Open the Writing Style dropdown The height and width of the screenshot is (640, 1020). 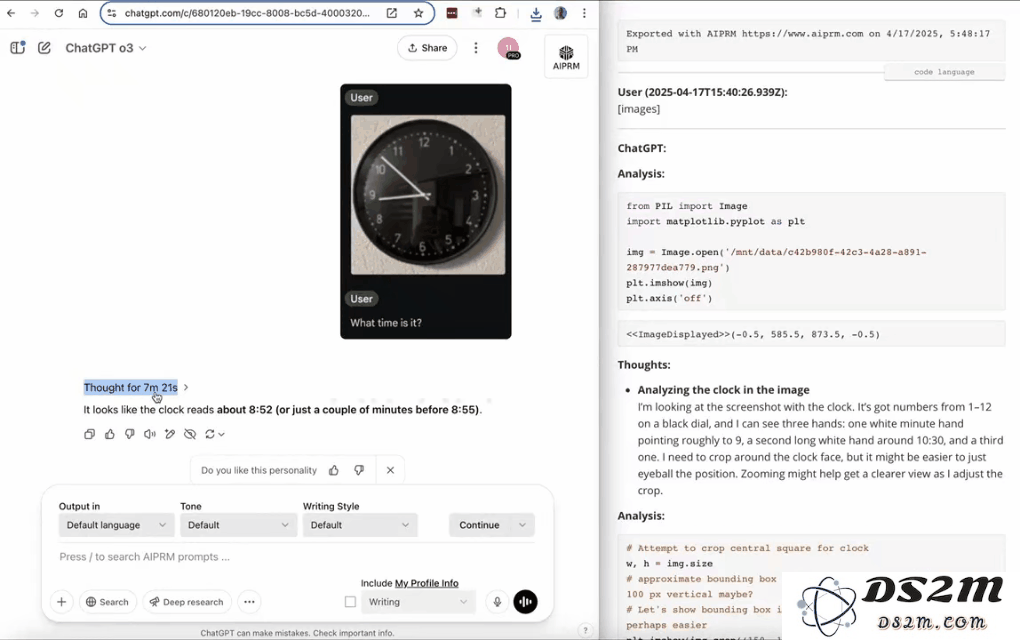[360, 525]
